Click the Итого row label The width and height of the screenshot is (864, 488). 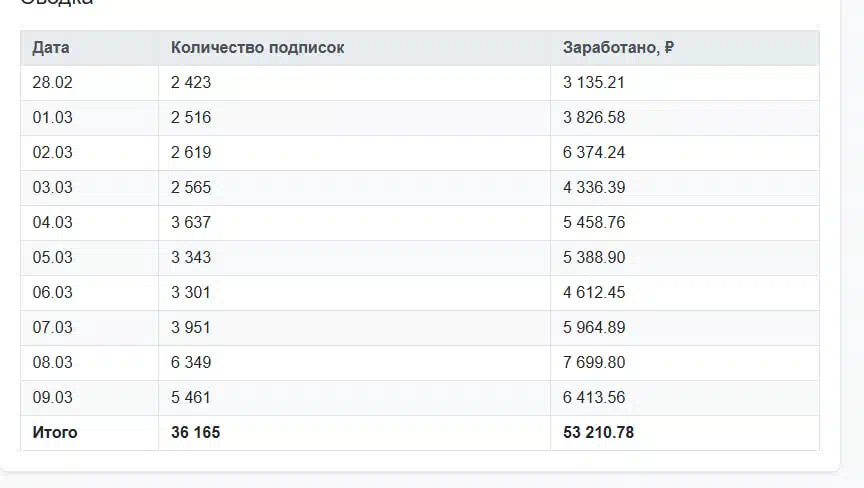point(54,433)
